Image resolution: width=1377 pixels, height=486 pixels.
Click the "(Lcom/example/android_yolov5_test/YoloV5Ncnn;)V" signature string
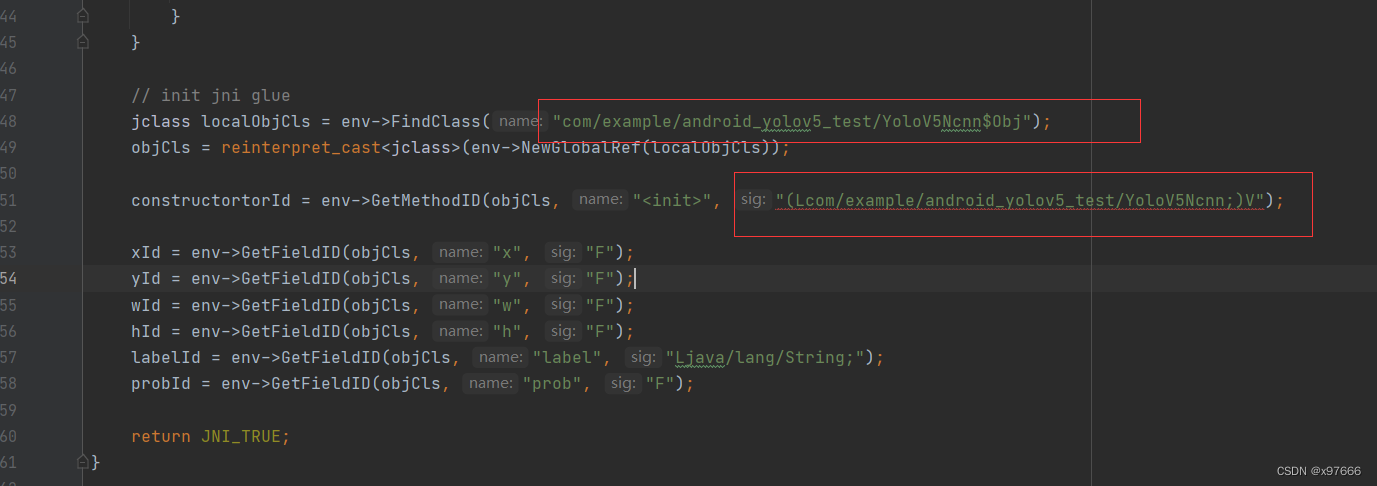click(x=1019, y=200)
